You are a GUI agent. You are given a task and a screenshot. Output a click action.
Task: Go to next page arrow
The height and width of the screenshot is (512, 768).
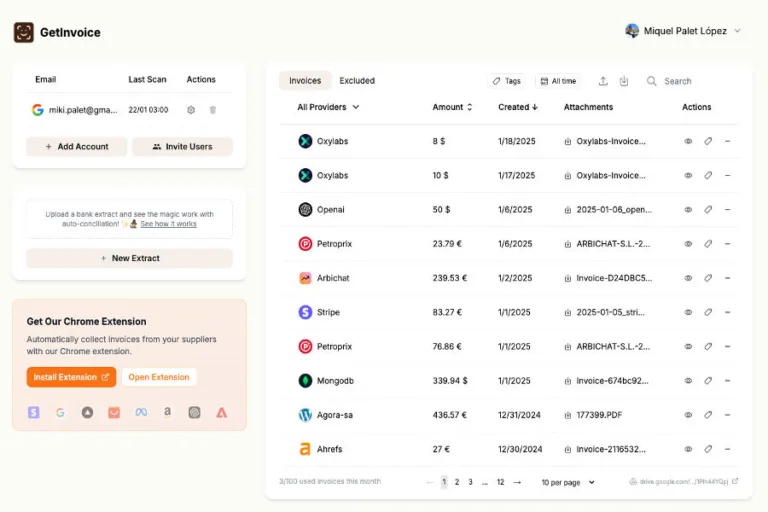[517, 482]
